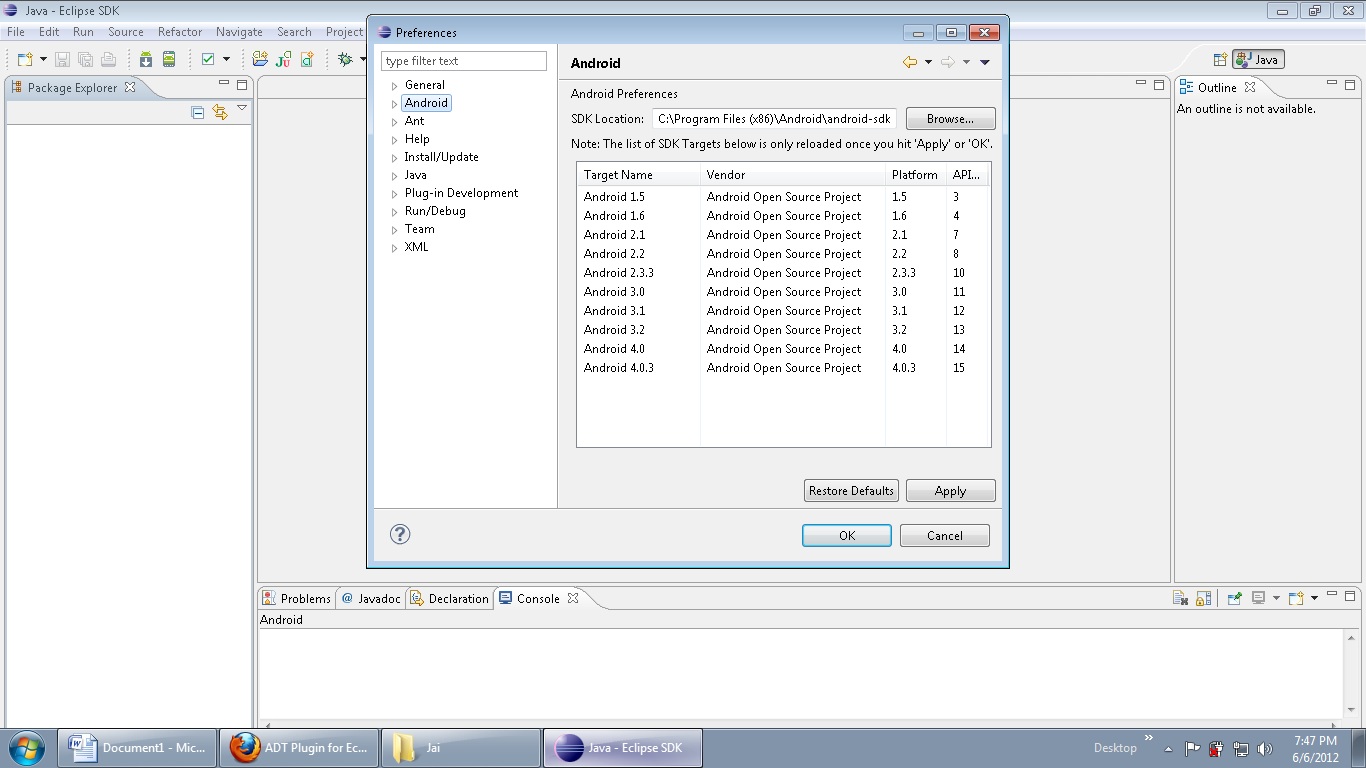Toggle Link with Editor in Package Explorer
This screenshot has width=1366, height=768.
click(x=220, y=113)
